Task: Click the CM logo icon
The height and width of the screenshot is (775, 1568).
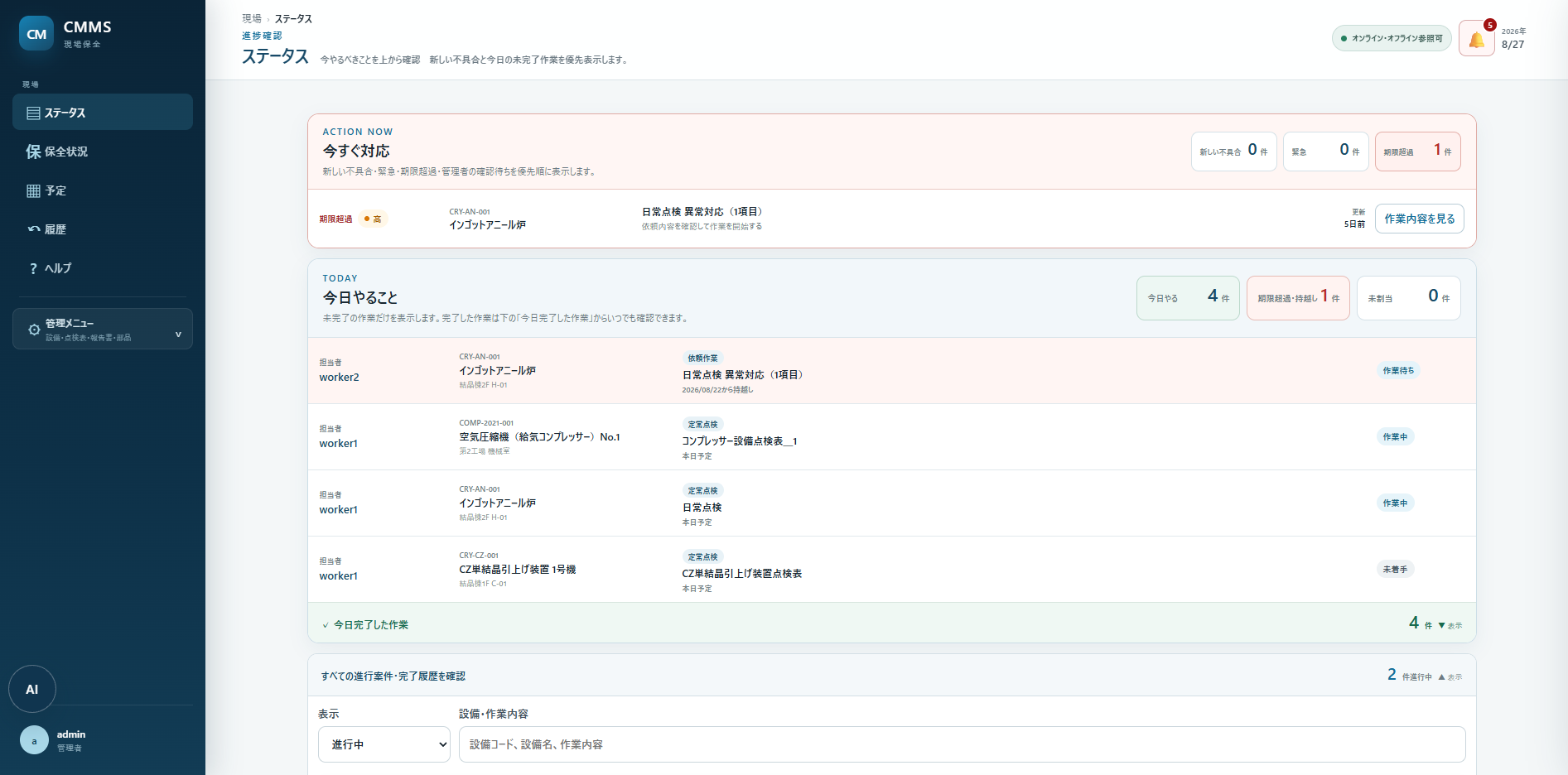Action: [36, 34]
